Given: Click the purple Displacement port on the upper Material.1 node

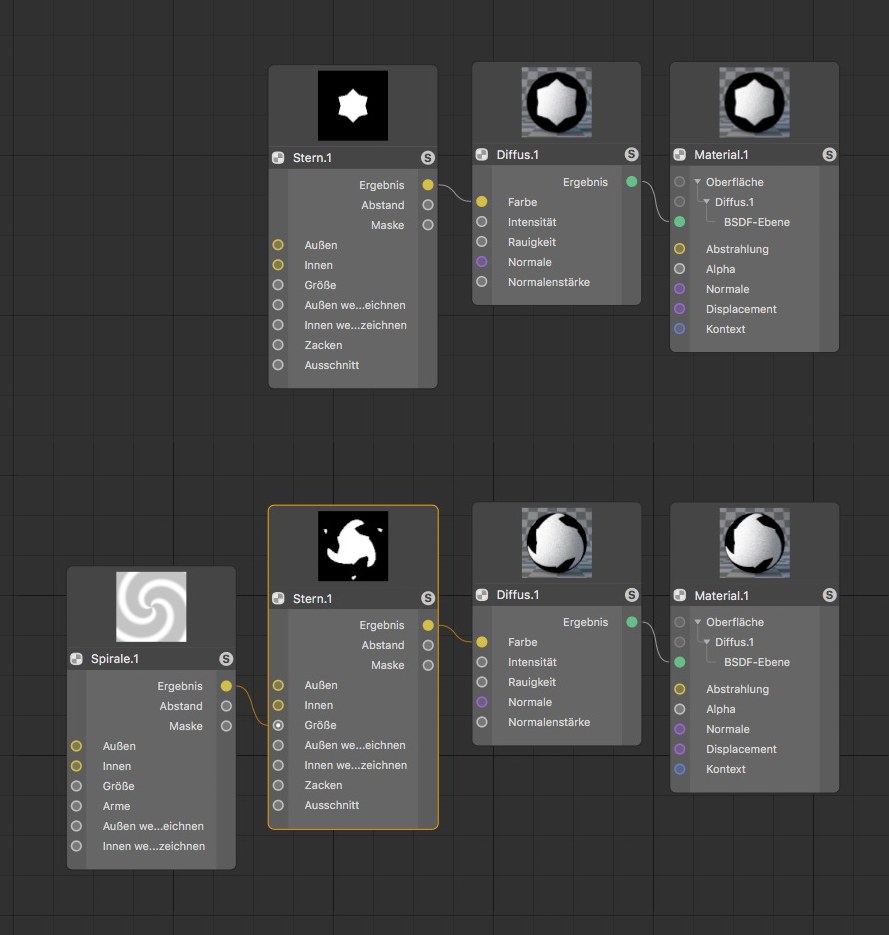Looking at the screenshot, I should click(679, 309).
